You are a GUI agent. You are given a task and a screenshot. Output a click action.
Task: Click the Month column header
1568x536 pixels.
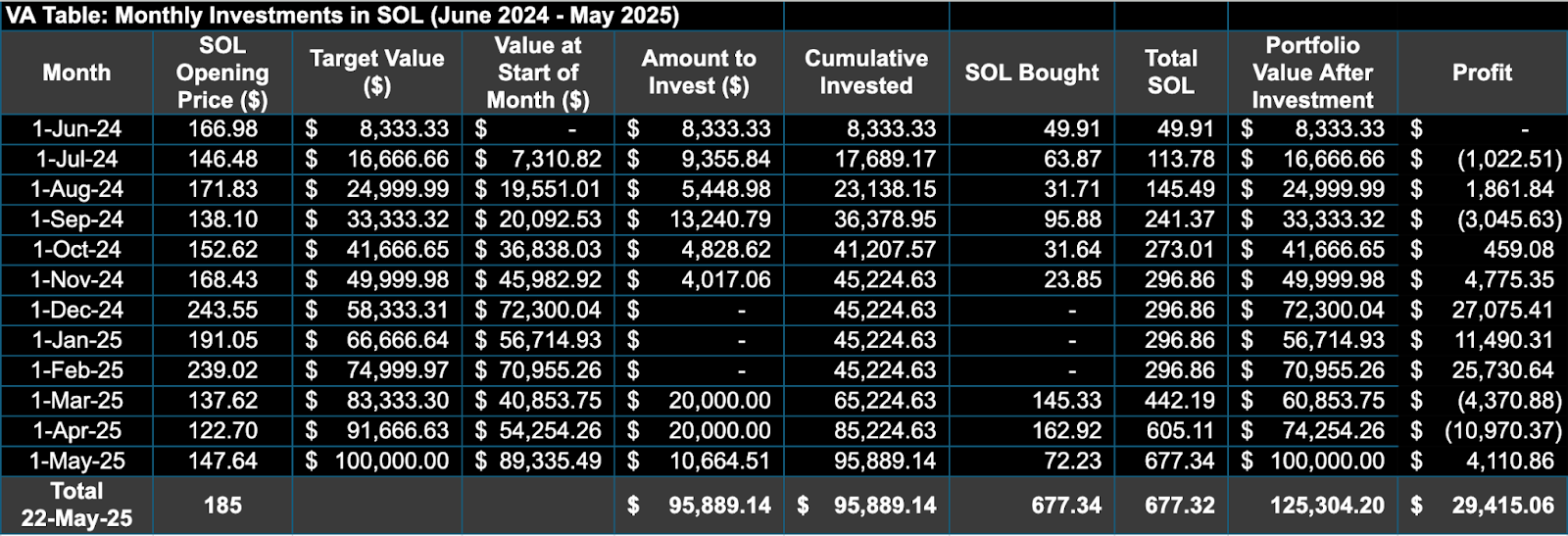76,73
